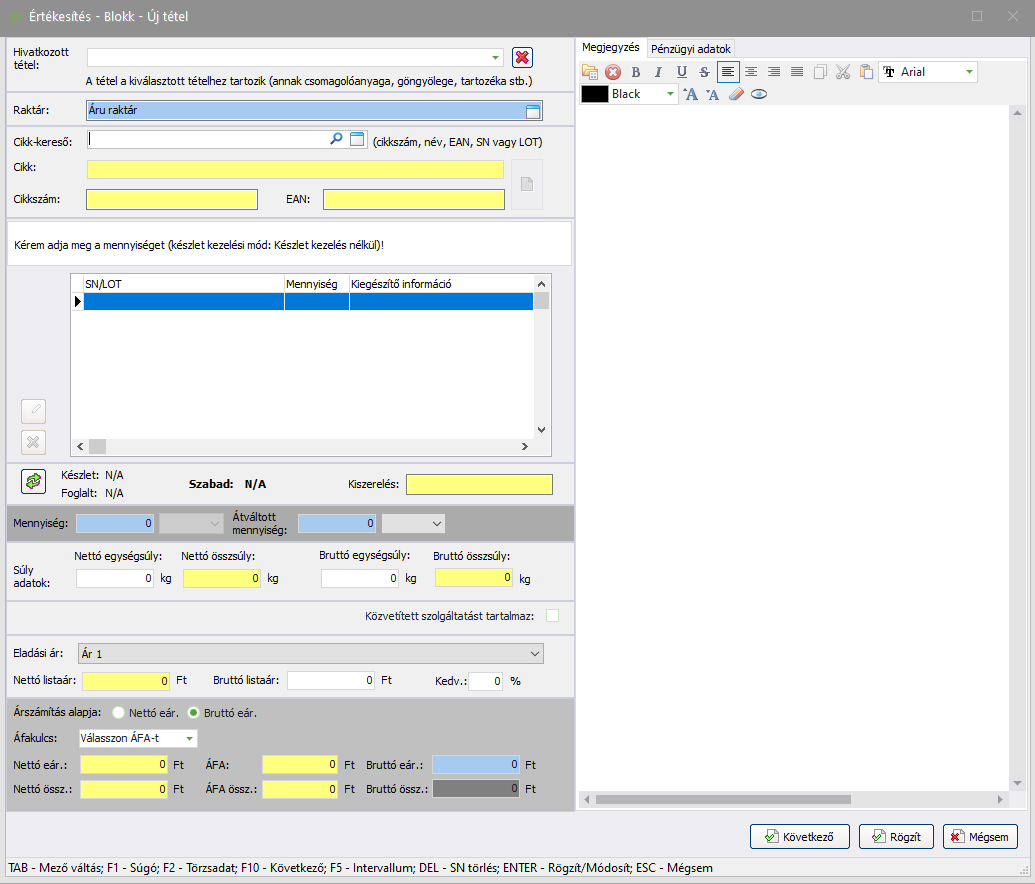This screenshot has height=884, width=1035.
Task: Center-align the note text
Action: pos(751,72)
